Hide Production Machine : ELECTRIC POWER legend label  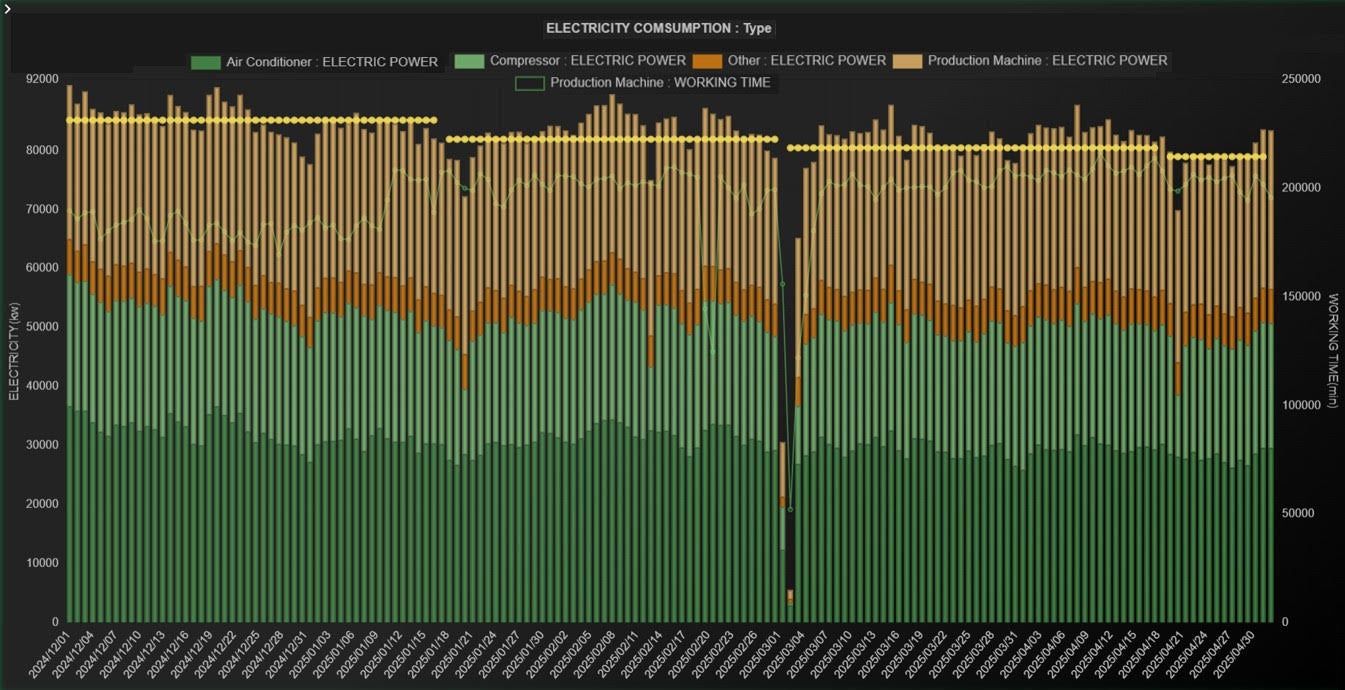click(x=1047, y=61)
